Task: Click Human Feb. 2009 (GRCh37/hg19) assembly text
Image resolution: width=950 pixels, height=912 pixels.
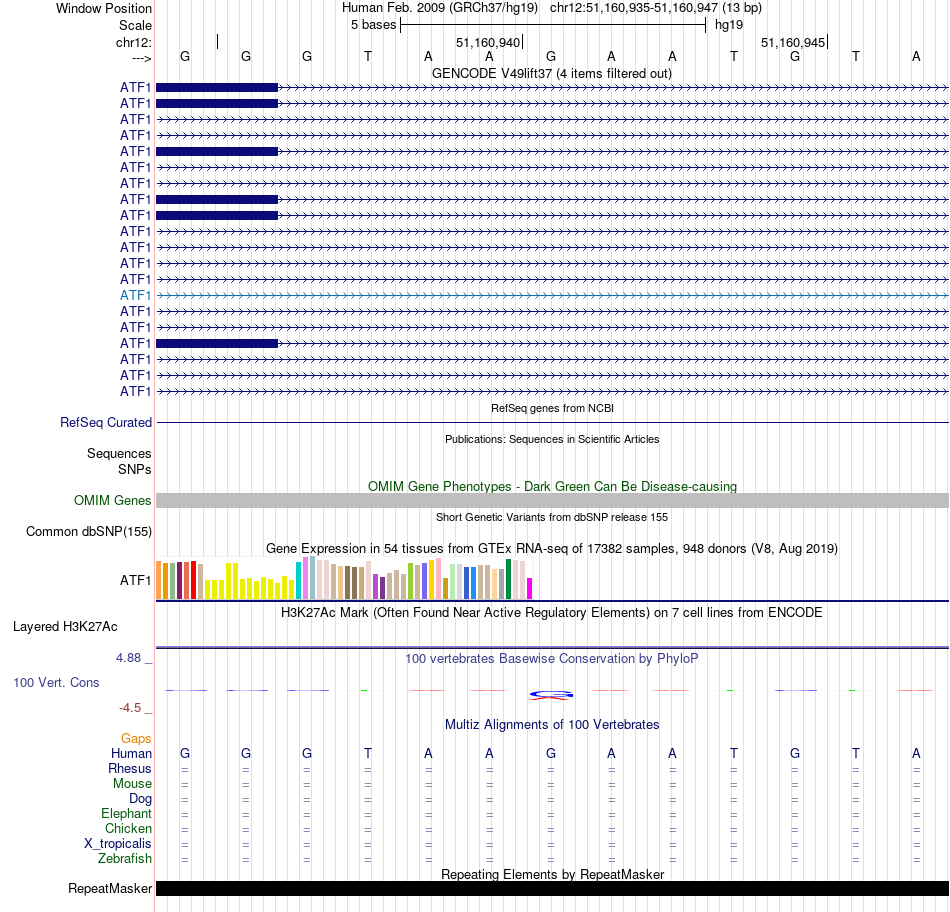Action: [x=440, y=8]
